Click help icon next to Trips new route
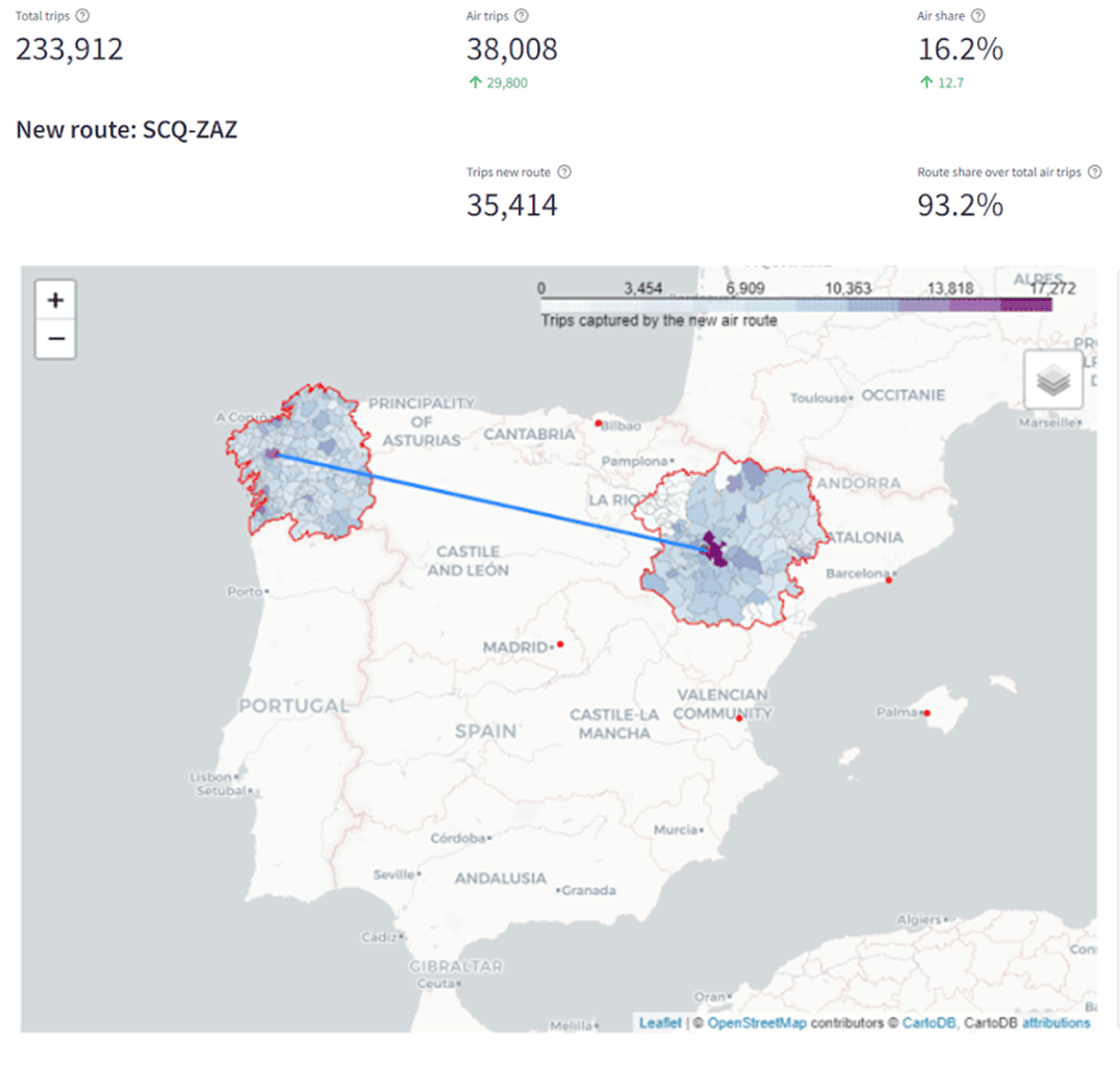Viewport: 1120px width, 1072px height. click(x=564, y=172)
